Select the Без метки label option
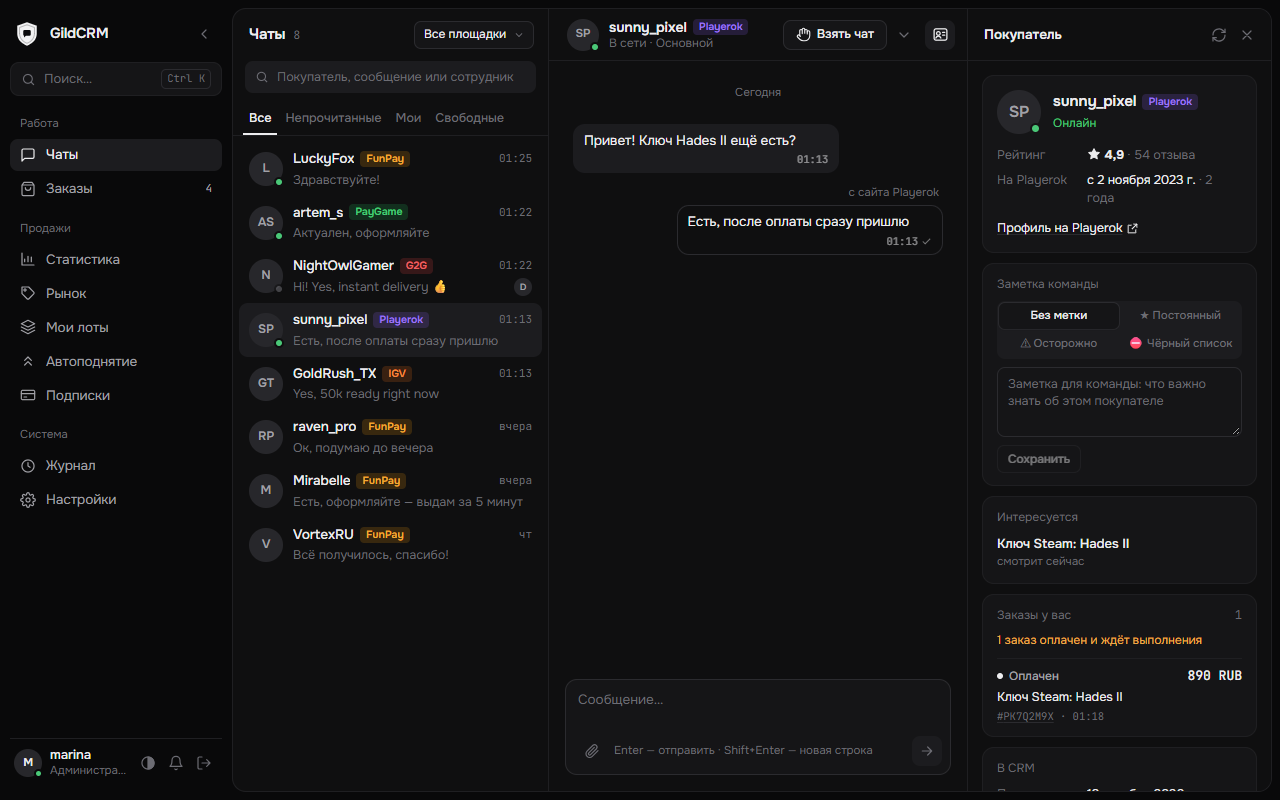The image size is (1280, 800). pyautogui.click(x=1059, y=315)
